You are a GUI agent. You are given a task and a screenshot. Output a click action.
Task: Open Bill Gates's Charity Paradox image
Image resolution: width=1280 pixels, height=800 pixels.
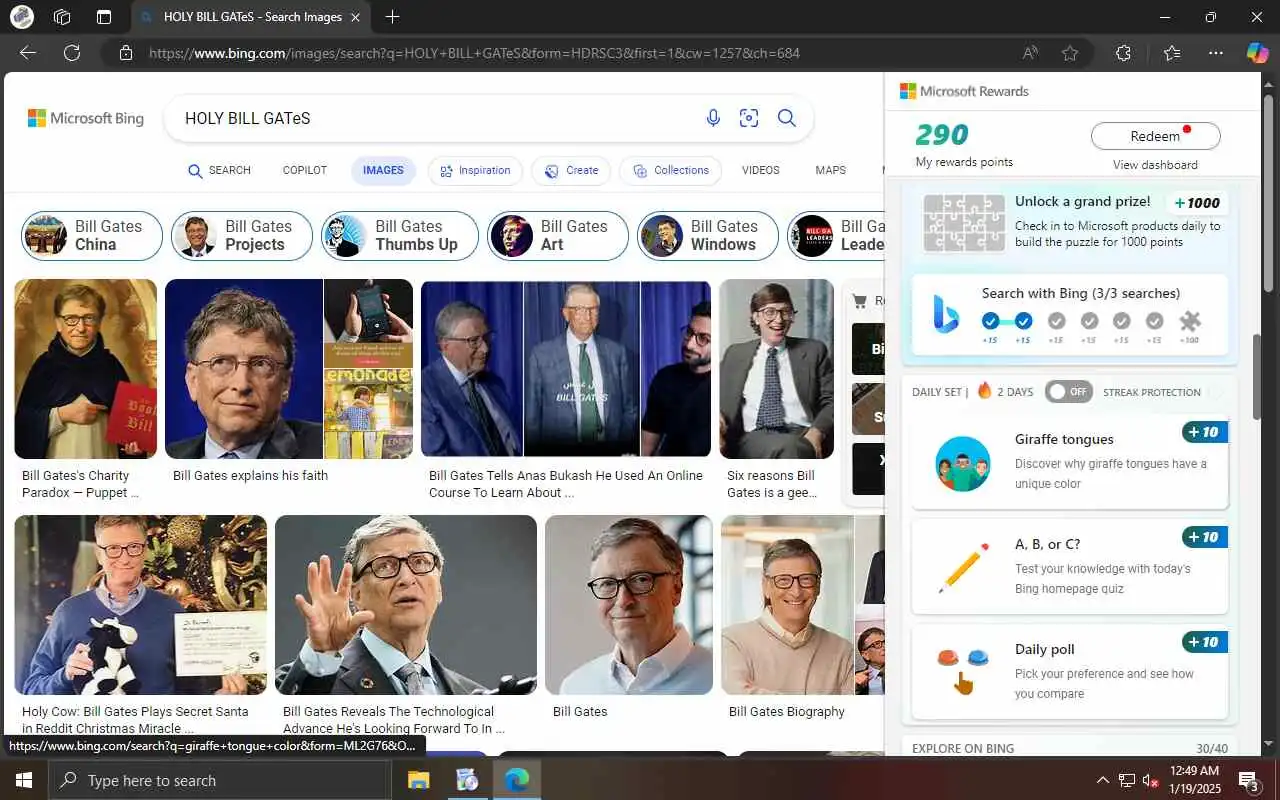click(x=85, y=369)
